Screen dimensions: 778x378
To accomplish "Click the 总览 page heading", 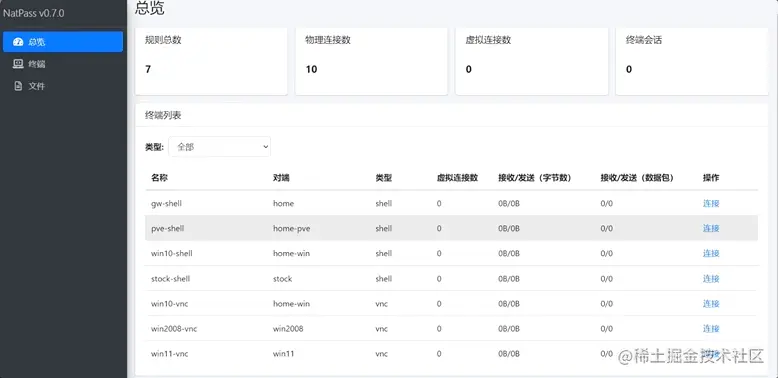I will click(x=149, y=8).
